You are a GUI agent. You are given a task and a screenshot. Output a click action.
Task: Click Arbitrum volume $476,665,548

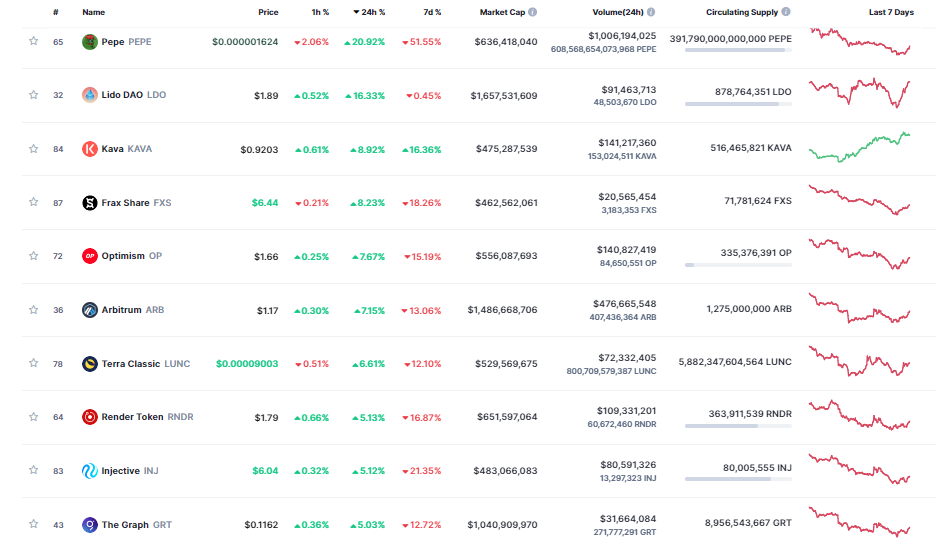[x=624, y=304]
